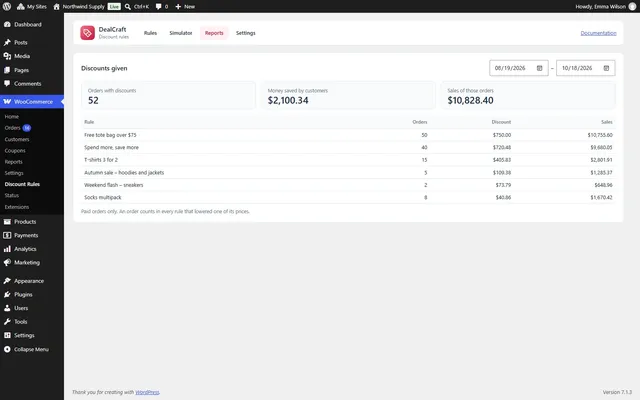This screenshot has height=400, width=640.
Task: Click the Analytics bar chart icon
Action: click(x=7, y=249)
